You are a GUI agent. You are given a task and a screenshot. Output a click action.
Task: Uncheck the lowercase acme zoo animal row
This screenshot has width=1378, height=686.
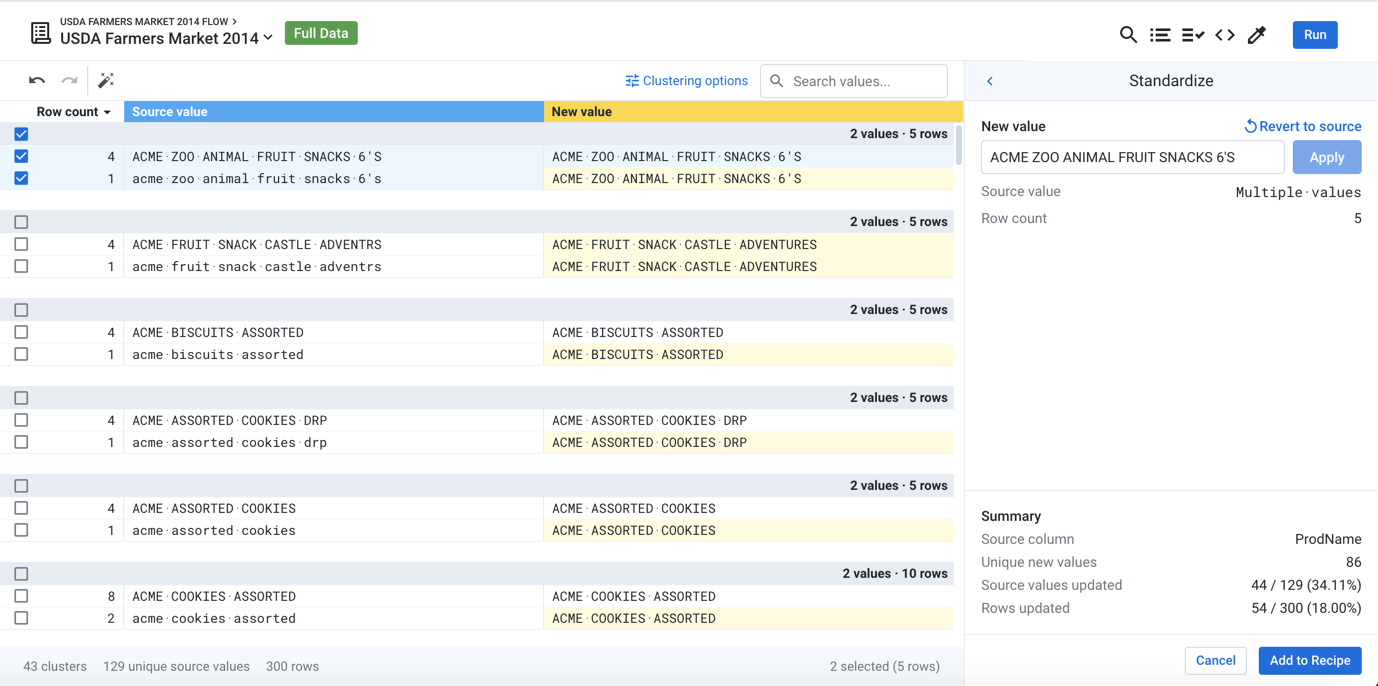tap(21, 178)
